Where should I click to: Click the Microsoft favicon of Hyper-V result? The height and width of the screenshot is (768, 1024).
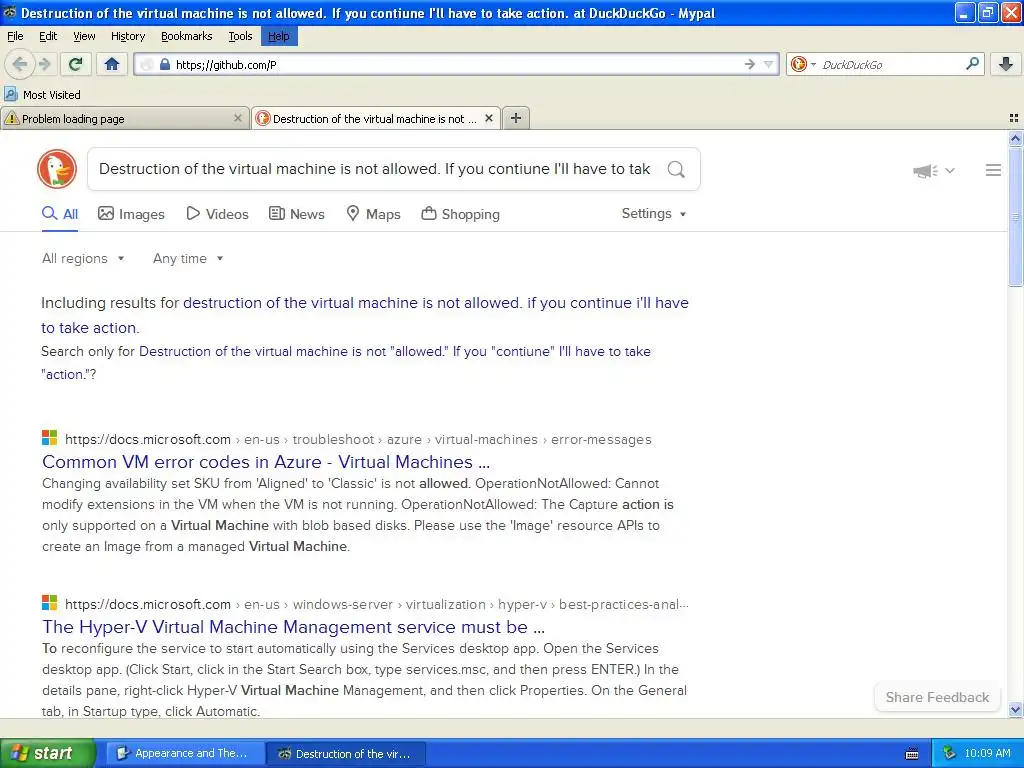point(50,602)
